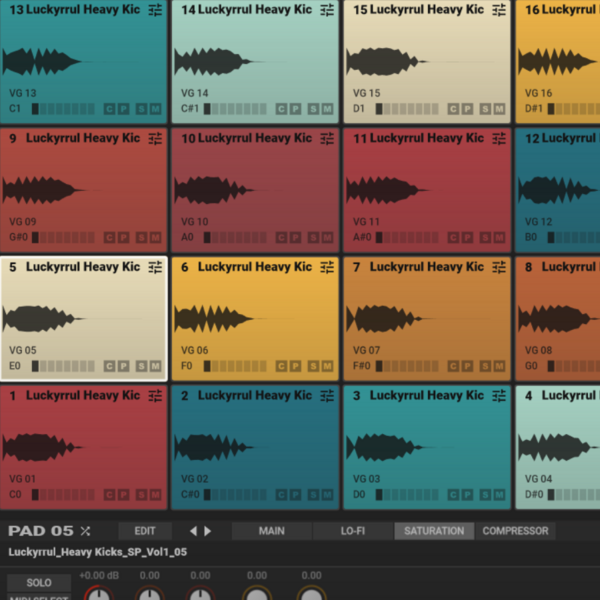The image size is (600, 600).
Task: Open settings sliders icon on pad 7
Action: tap(499, 267)
